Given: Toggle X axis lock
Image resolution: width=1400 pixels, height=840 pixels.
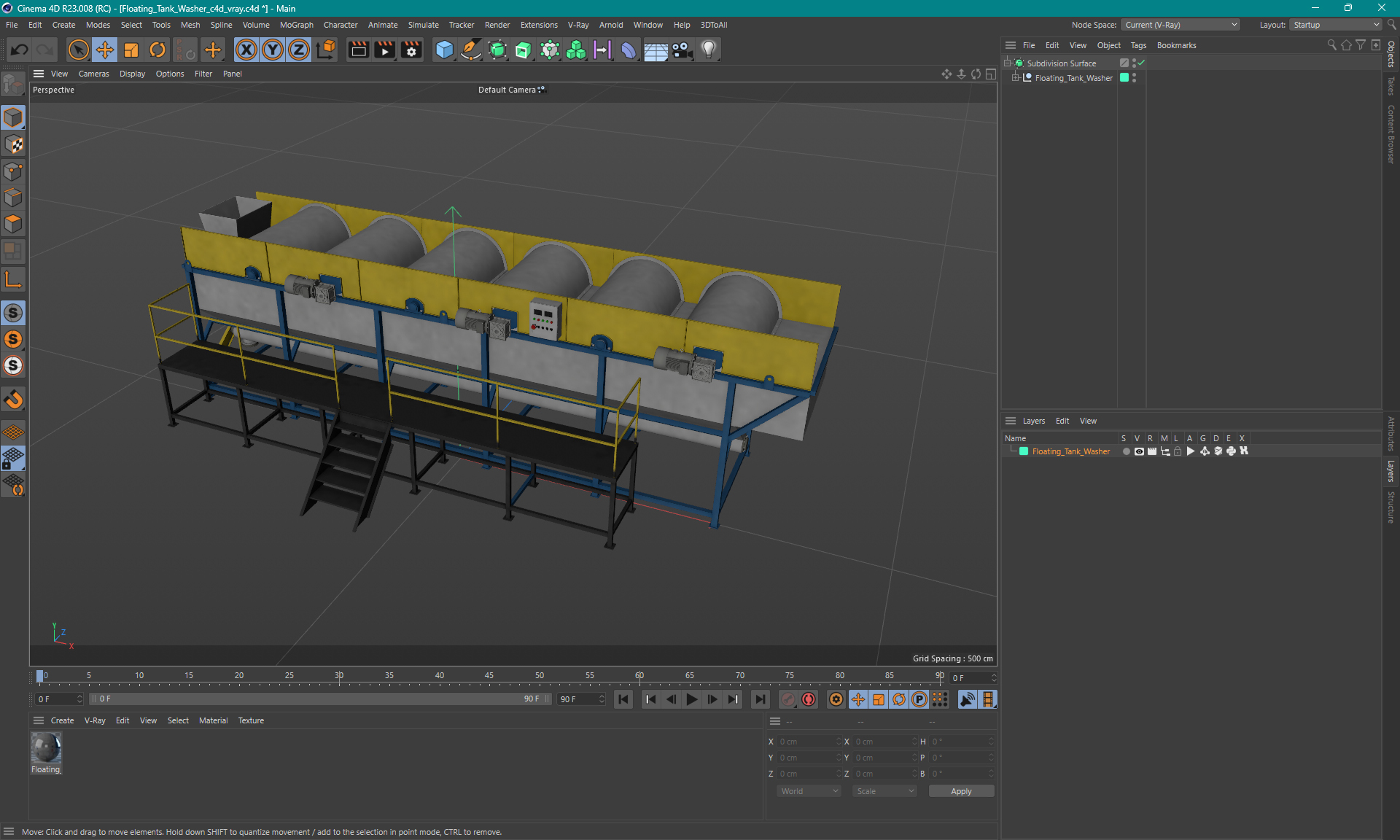Looking at the screenshot, I should tap(246, 50).
